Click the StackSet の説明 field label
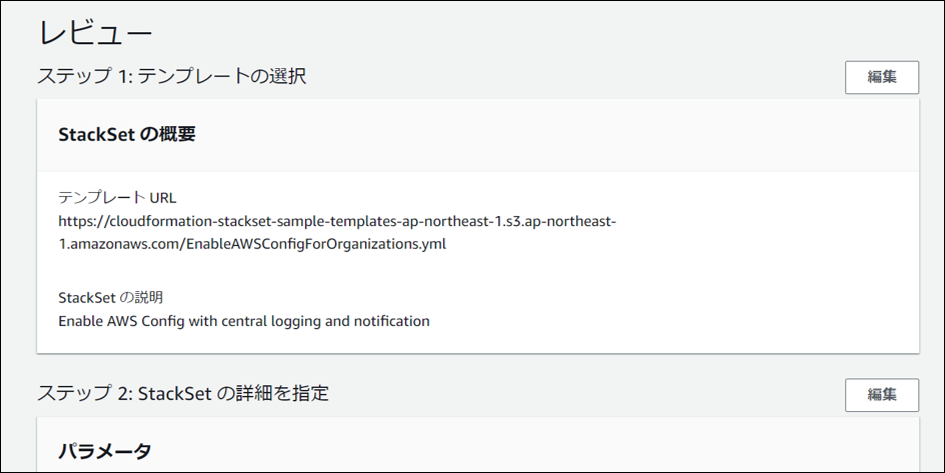 (110, 297)
